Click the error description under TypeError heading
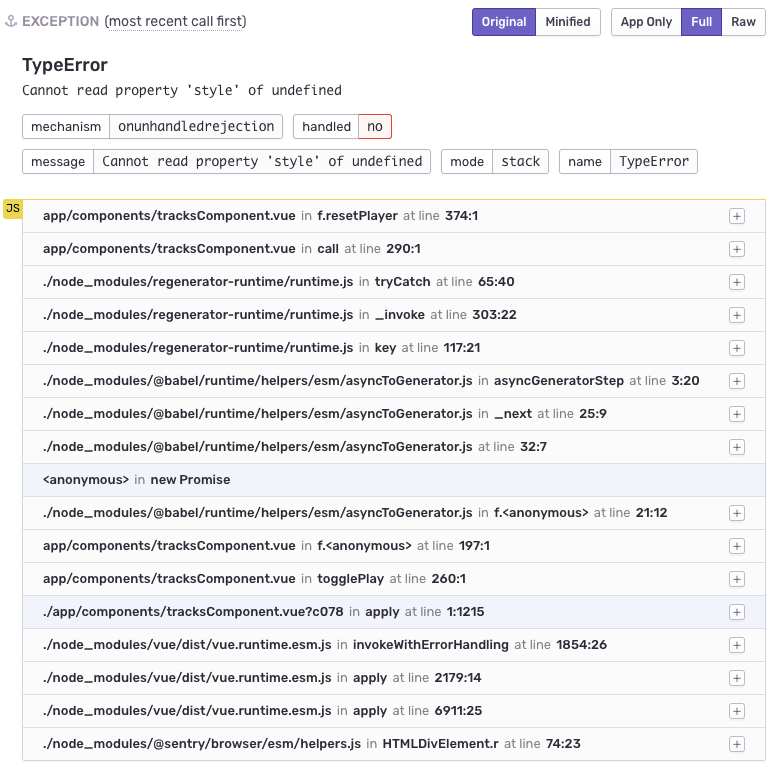Screen dimensions: 783x773 182,90
